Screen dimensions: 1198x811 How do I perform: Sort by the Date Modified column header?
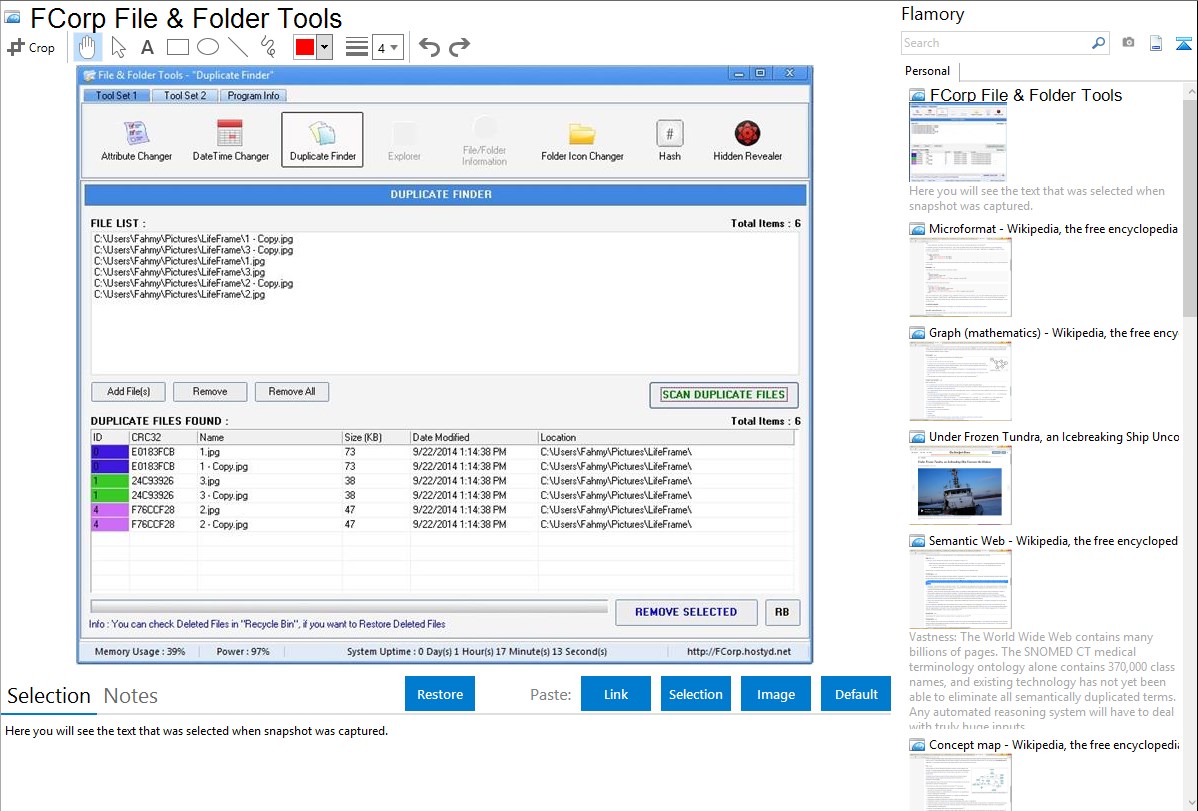(474, 437)
